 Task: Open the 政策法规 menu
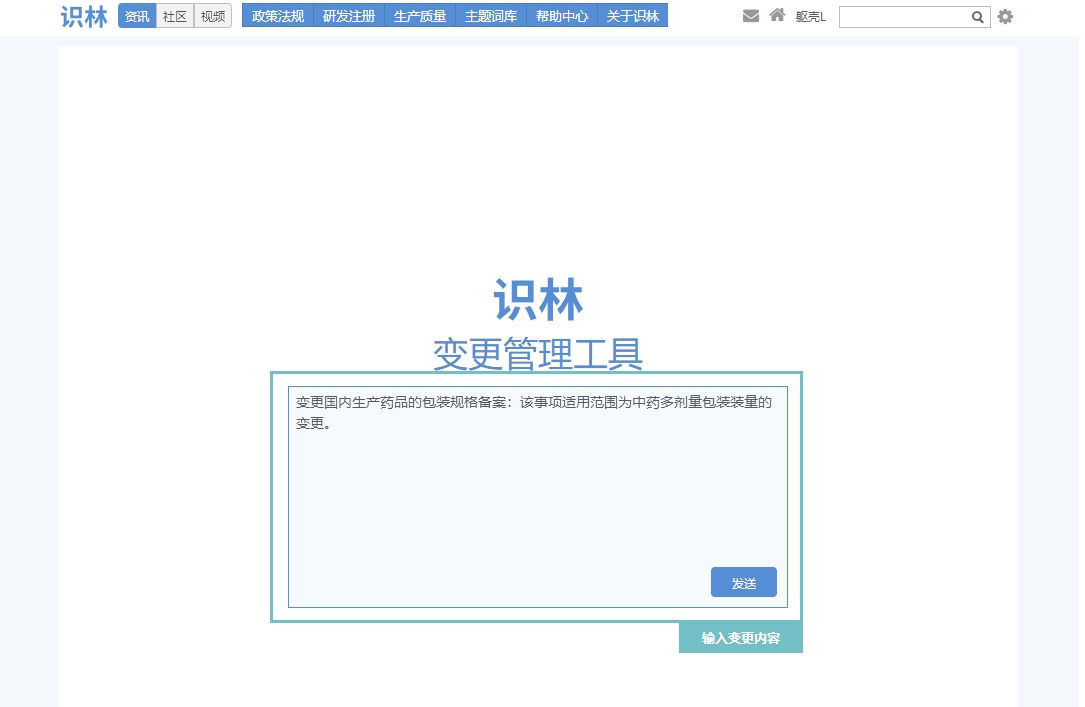click(278, 16)
